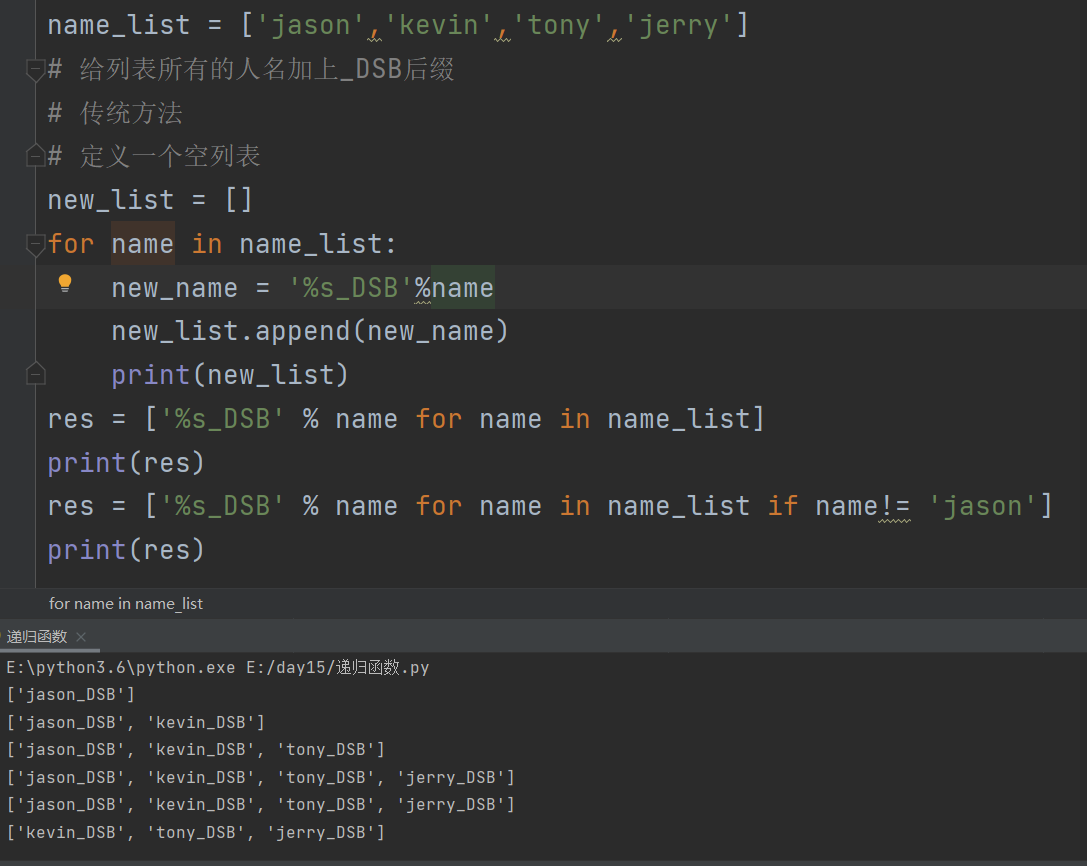The width and height of the screenshot is (1087, 866).
Task: Click the string 'tony' in name_list
Action: pyautogui.click(x=558, y=26)
